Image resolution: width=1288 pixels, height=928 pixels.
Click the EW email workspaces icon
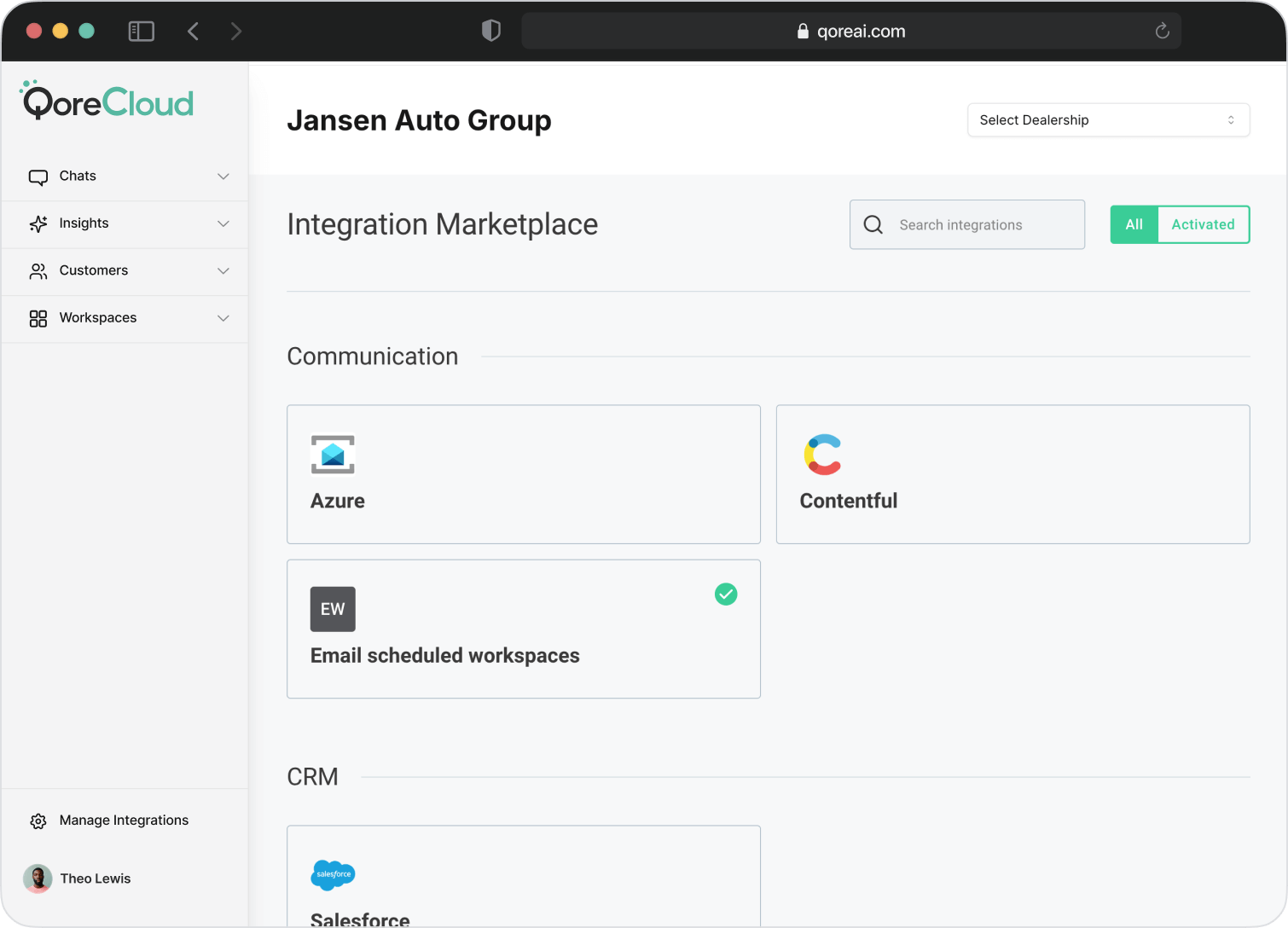(x=333, y=609)
